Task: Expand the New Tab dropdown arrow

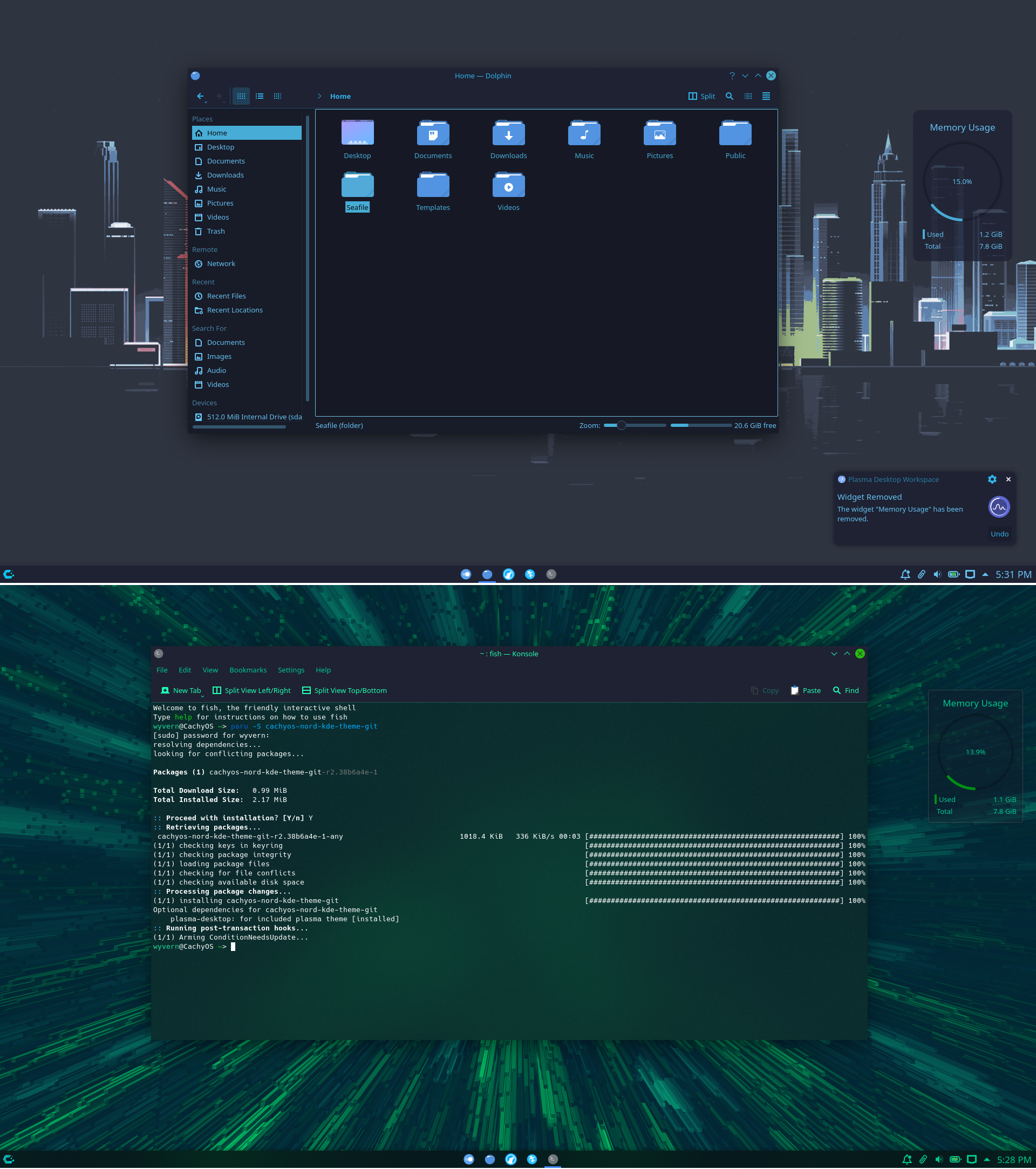Action: click(202, 696)
